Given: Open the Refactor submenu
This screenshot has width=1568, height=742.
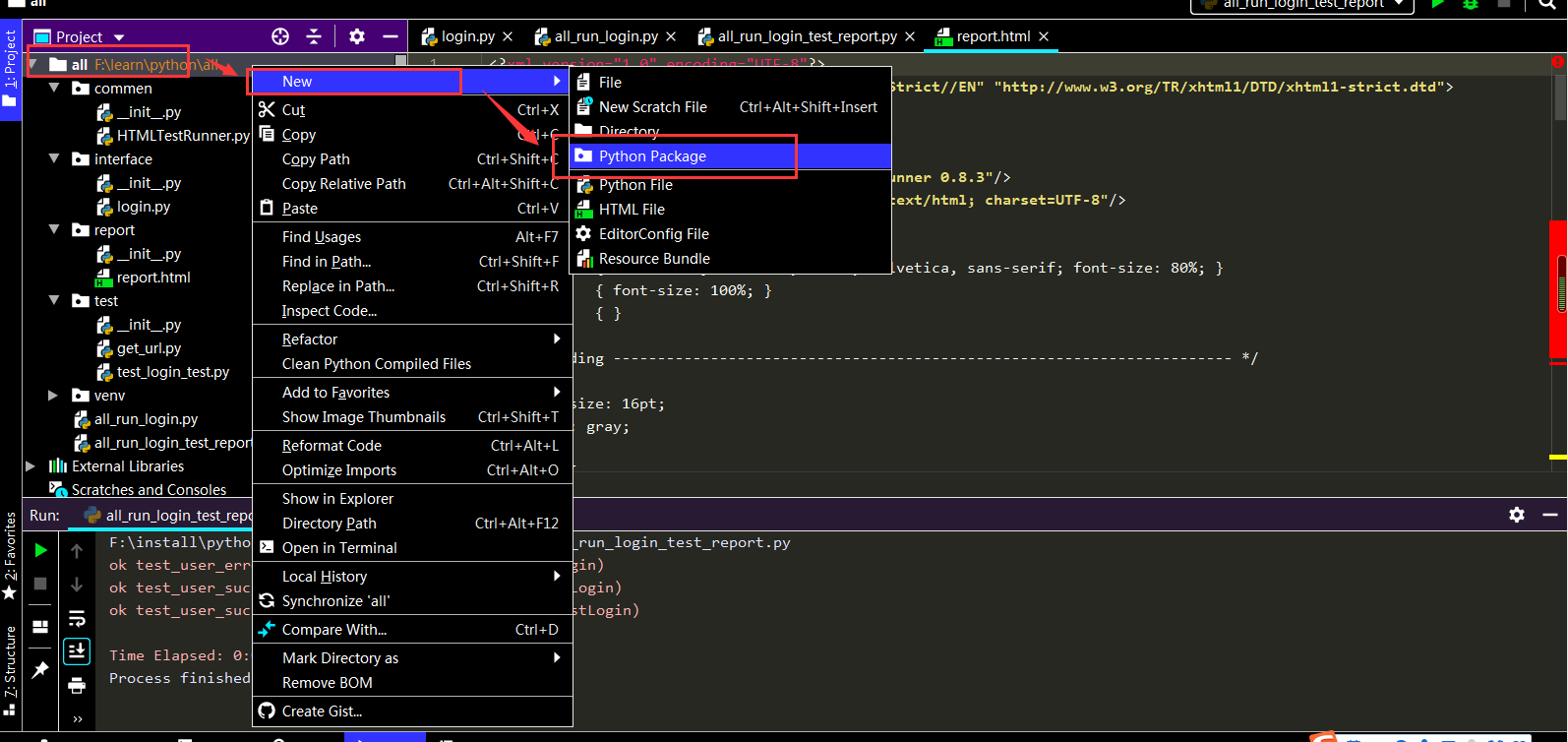Looking at the screenshot, I should pos(412,340).
